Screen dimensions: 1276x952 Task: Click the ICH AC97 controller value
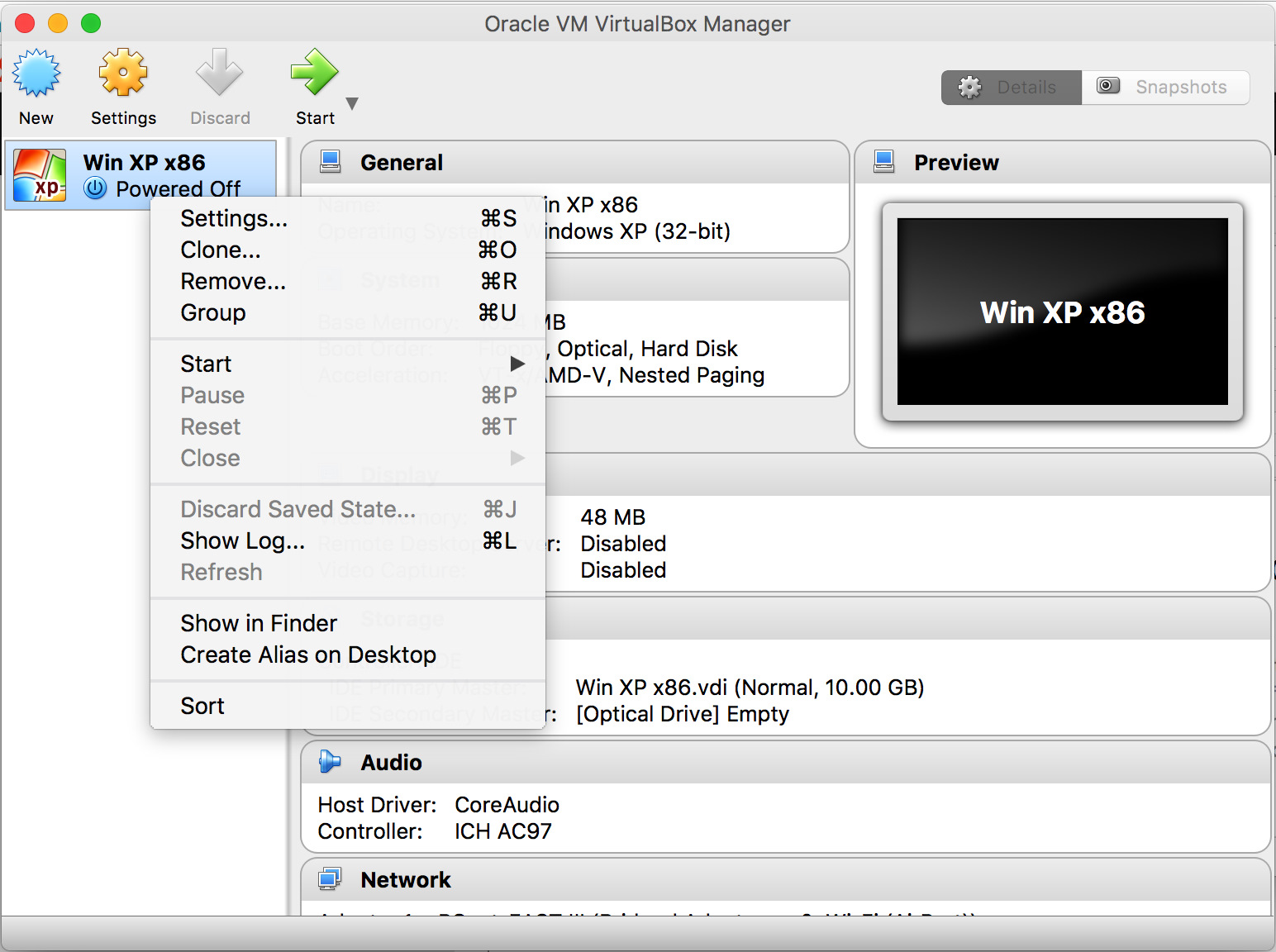point(503,831)
